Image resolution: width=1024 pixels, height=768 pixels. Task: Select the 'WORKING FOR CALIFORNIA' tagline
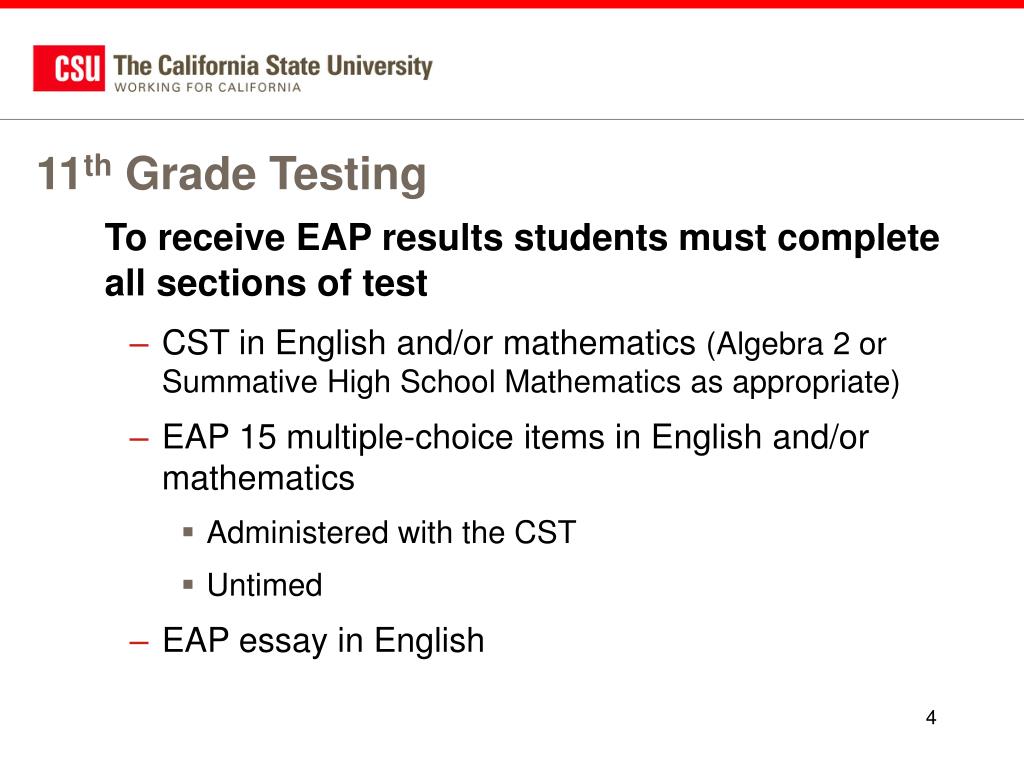pos(208,88)
